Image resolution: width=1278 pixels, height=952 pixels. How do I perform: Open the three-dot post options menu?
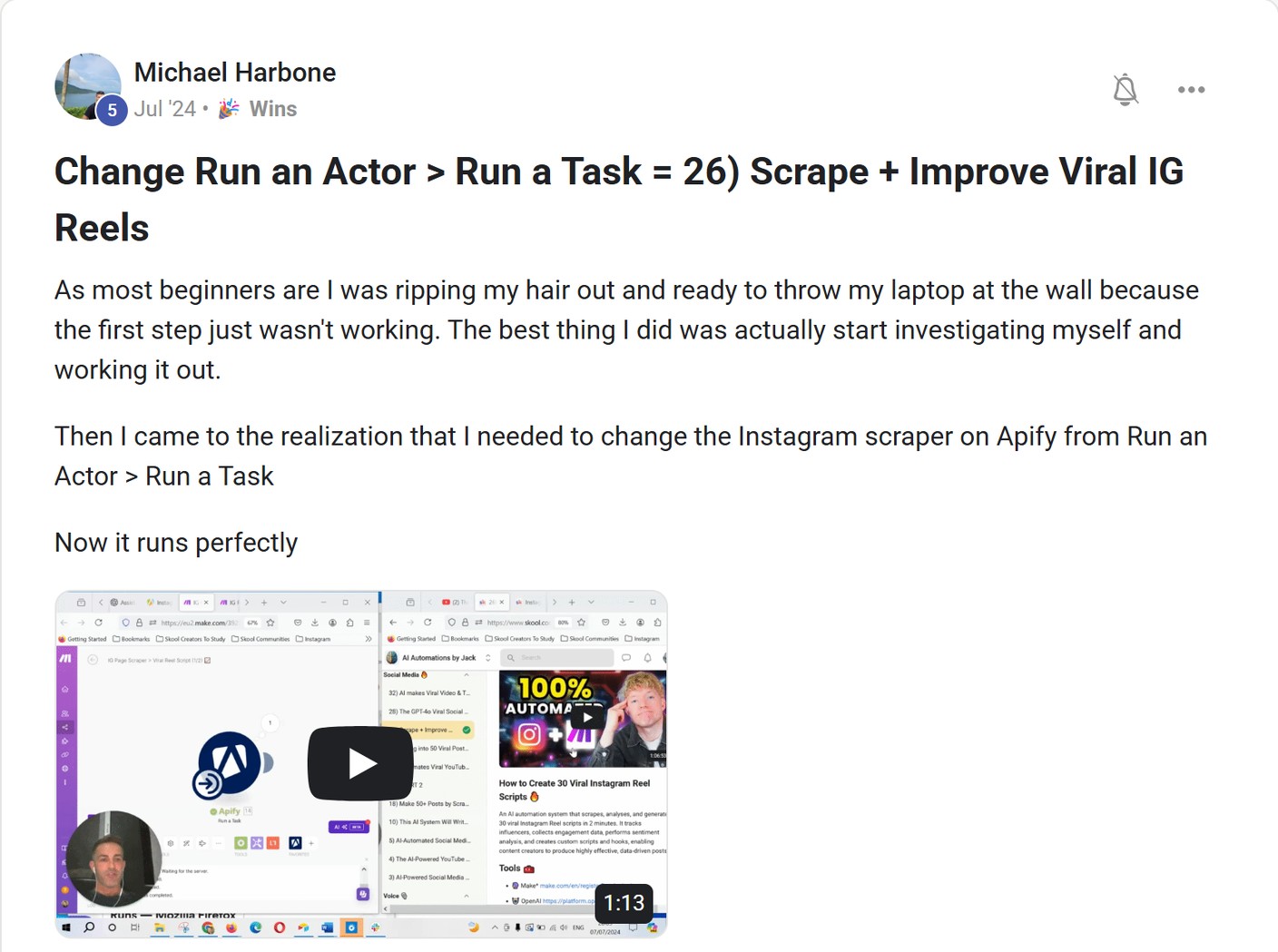point(1191,90)
